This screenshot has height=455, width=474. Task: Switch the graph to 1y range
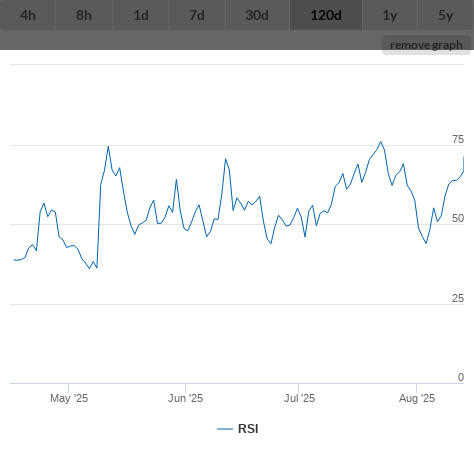click(390, 15)
